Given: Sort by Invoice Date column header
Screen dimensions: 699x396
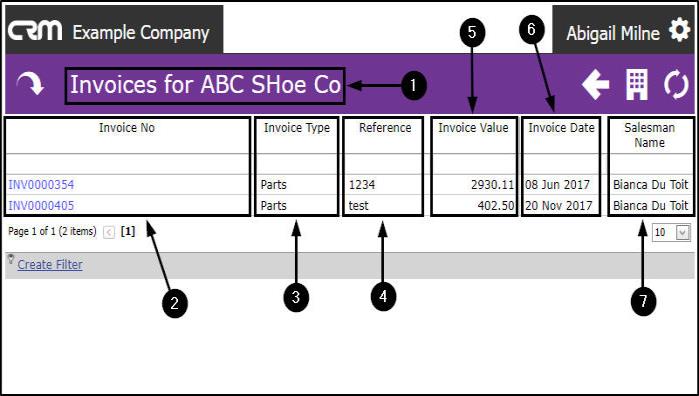Looking at the screenshot, I should pos(561,128).
